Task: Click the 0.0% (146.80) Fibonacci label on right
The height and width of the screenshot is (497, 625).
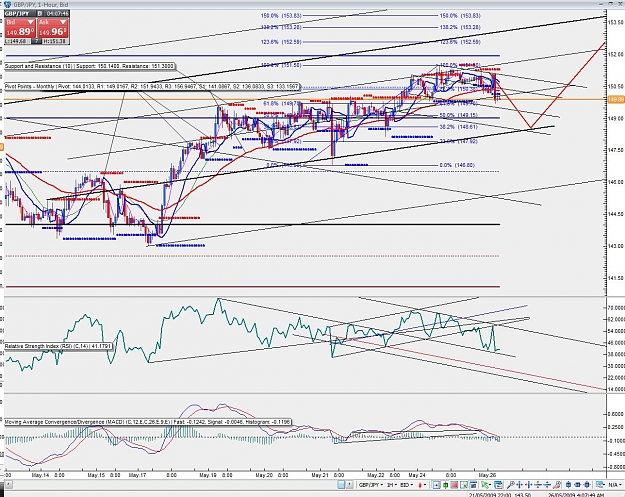Action: point(457,165)
